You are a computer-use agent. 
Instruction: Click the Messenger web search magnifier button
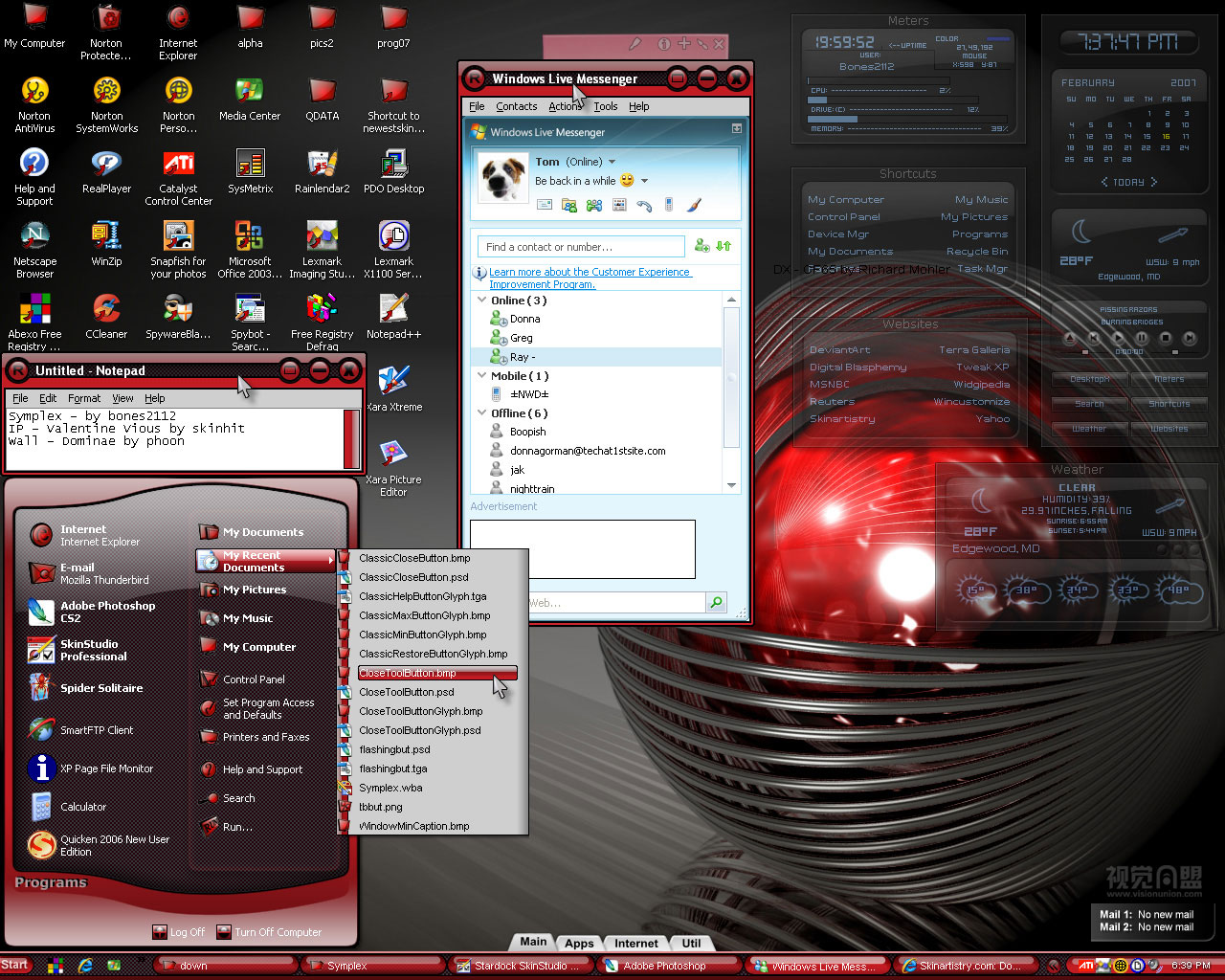click(716, 602)
